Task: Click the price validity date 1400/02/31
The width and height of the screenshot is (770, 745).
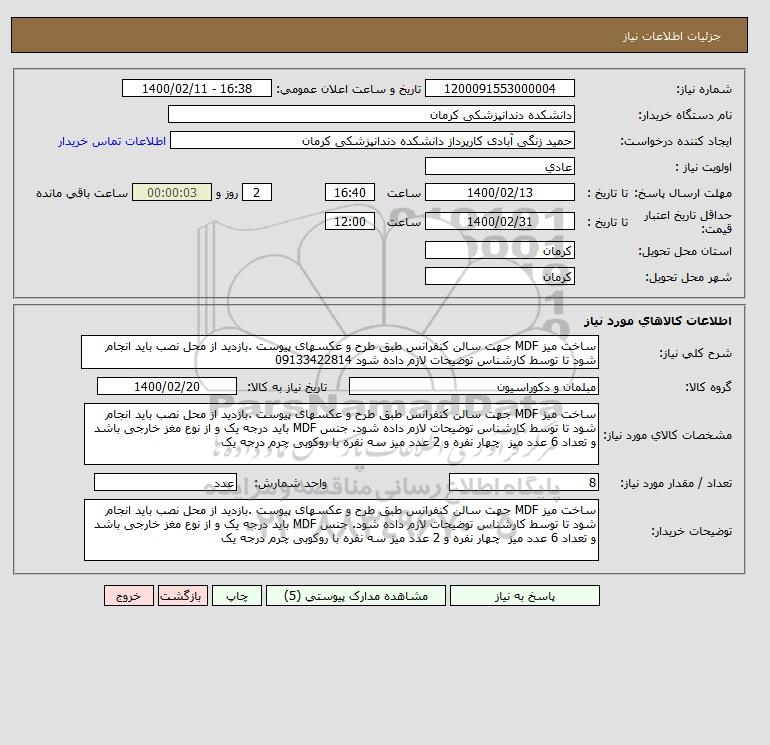Action: click(499, 221)
